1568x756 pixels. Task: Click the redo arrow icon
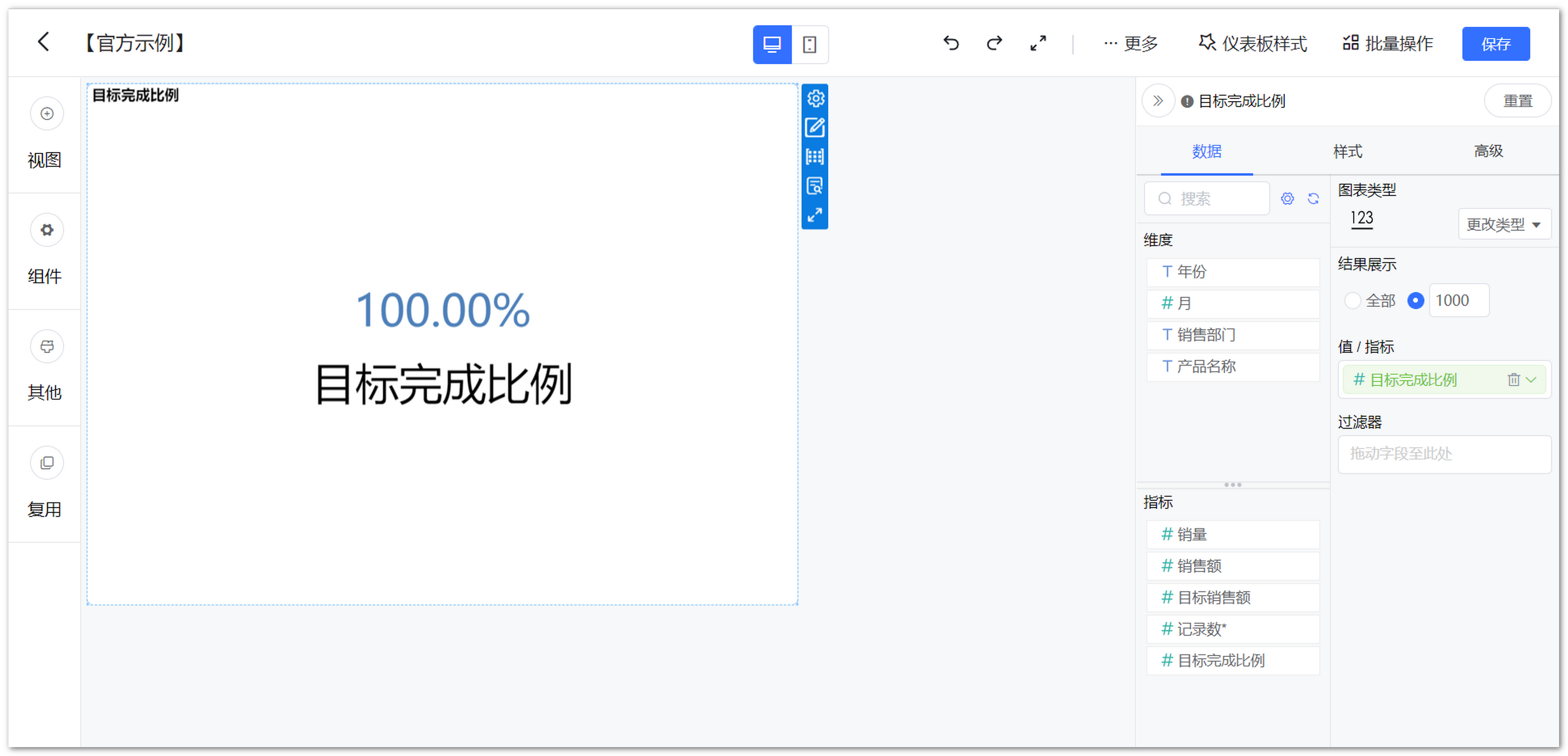coord(994,43)
